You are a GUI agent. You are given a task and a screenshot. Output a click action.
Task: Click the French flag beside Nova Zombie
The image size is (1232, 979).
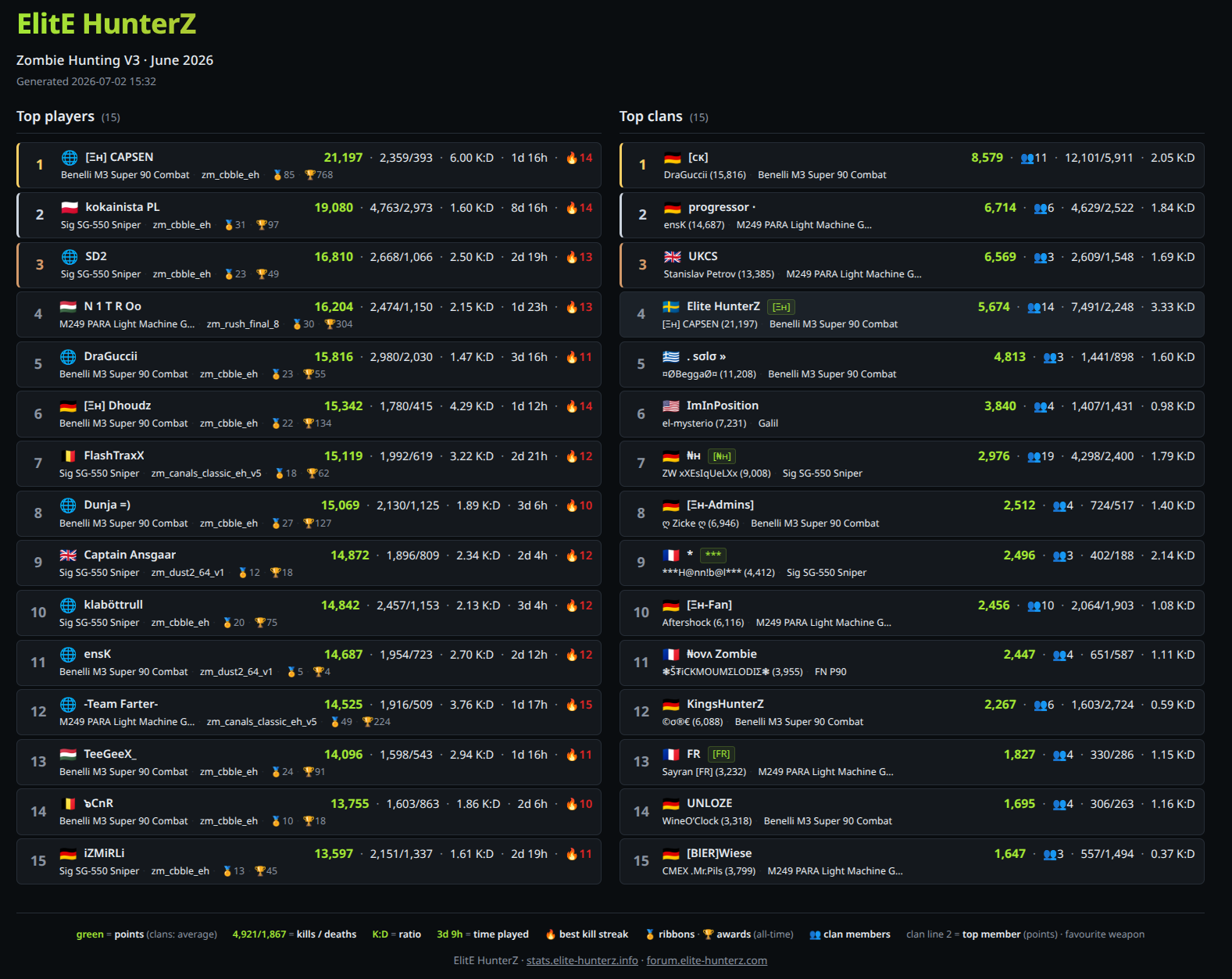[x=671, y=655]
